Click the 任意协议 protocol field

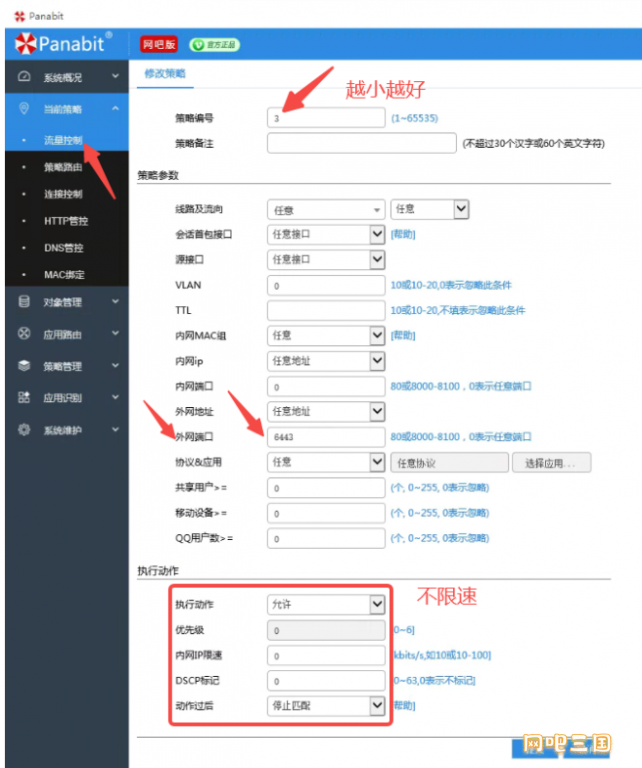click(x=450, y=463)
